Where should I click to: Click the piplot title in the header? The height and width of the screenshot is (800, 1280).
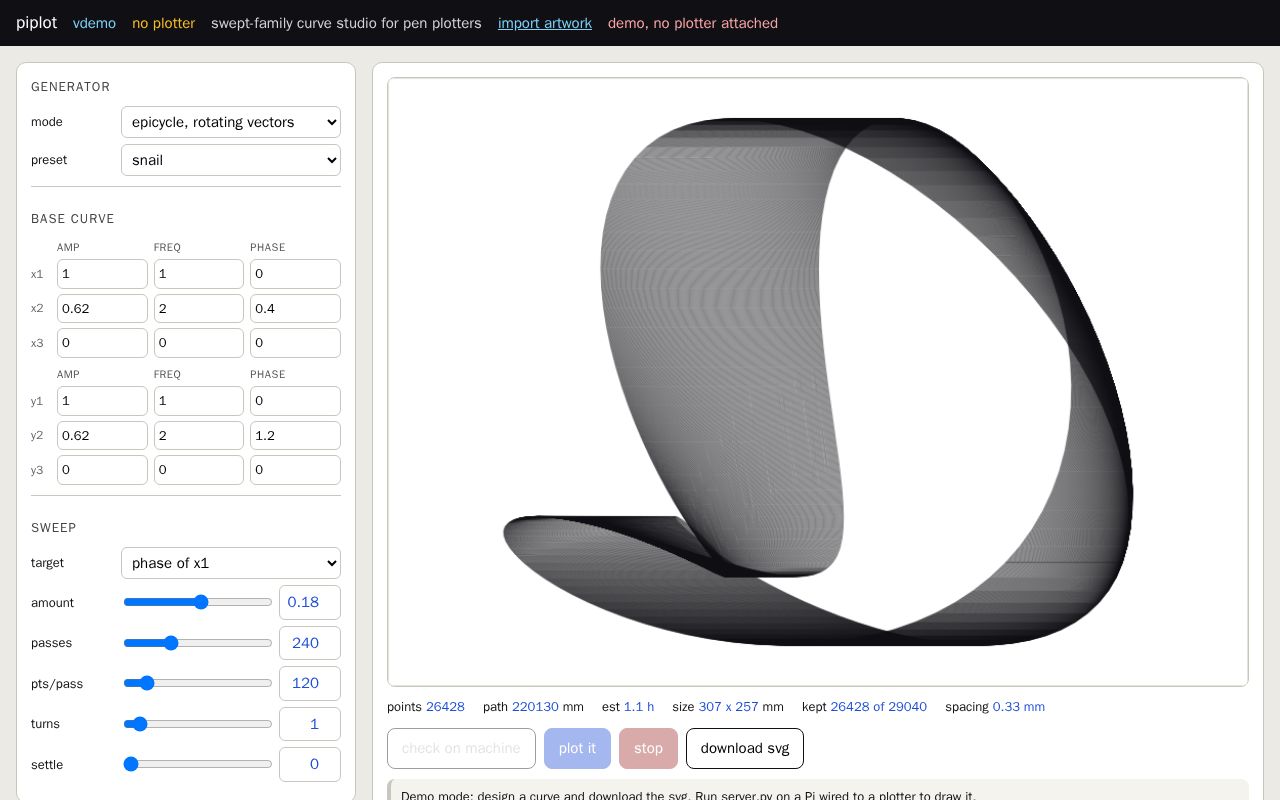click(x=36, y=22)
